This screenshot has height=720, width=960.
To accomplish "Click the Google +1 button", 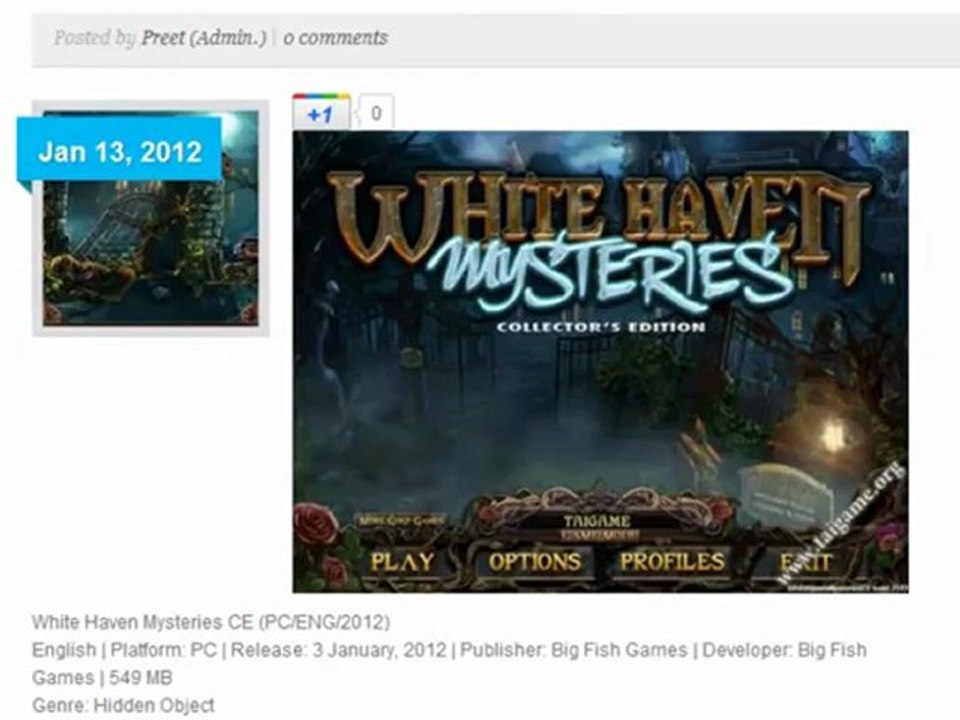I will pos(321,112).
